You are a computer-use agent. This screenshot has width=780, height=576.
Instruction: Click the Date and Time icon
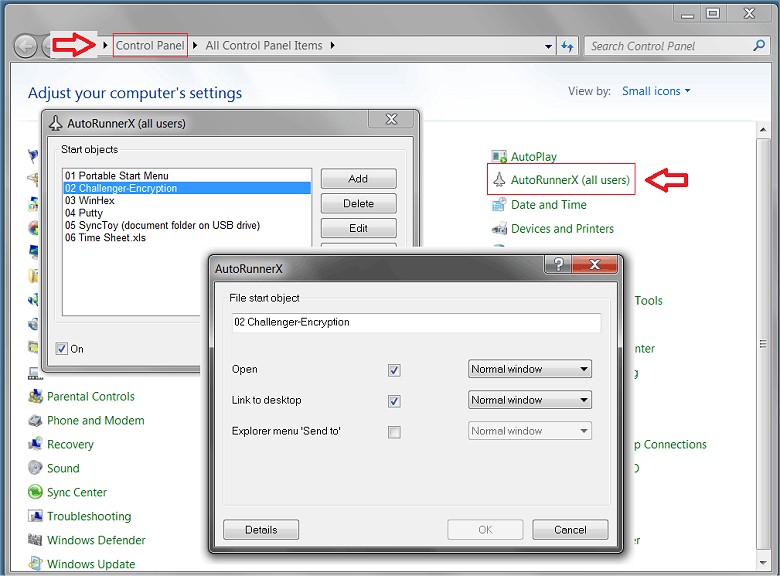(499, 204)
